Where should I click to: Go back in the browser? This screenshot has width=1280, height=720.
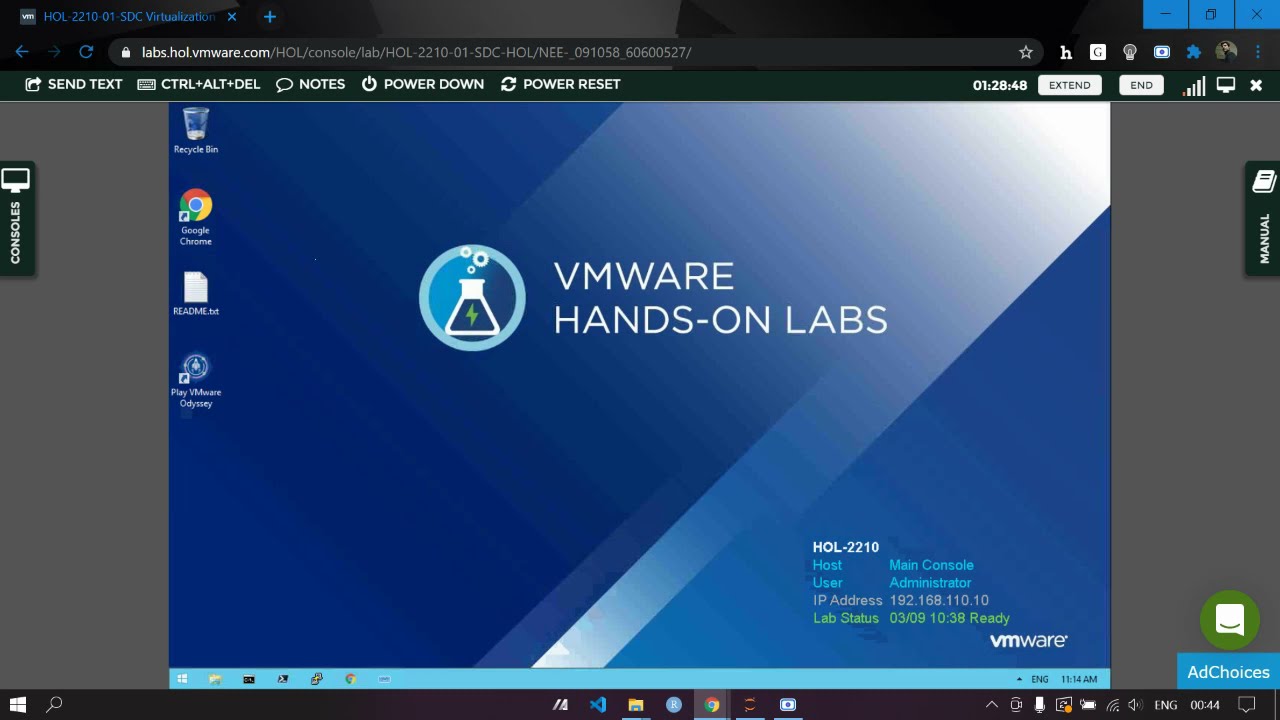click(x=22, y=52)
